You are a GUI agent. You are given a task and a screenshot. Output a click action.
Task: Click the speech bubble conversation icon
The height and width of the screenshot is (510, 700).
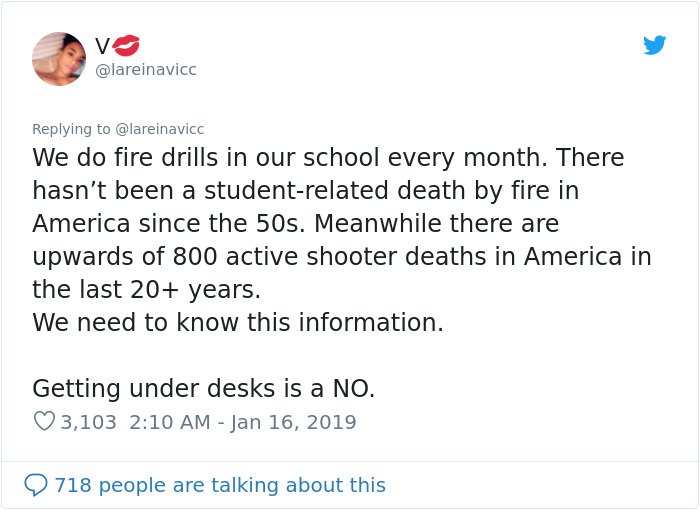coord(36,485)
